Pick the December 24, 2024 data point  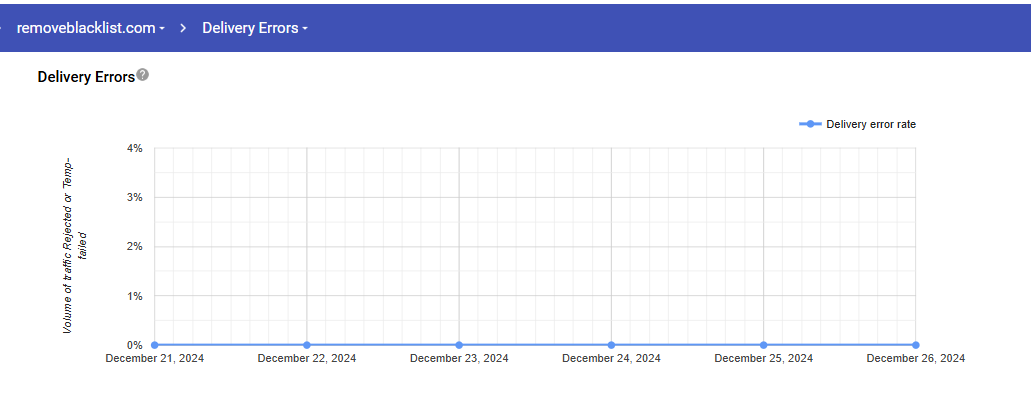tap(611, 344)
